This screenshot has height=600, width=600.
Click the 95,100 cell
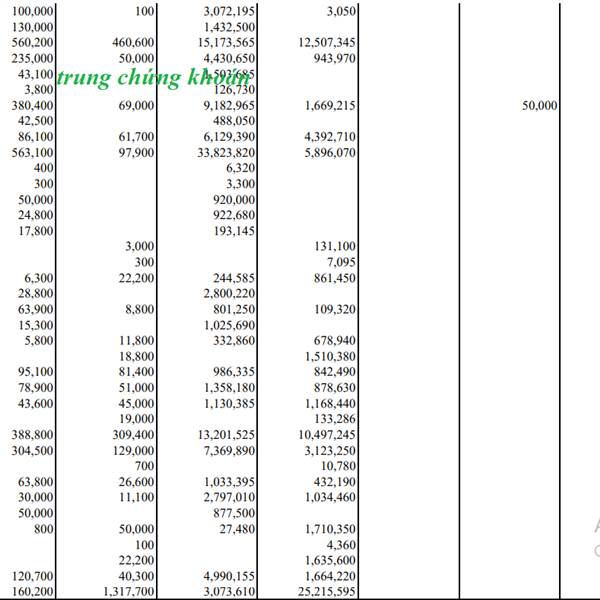36,372
